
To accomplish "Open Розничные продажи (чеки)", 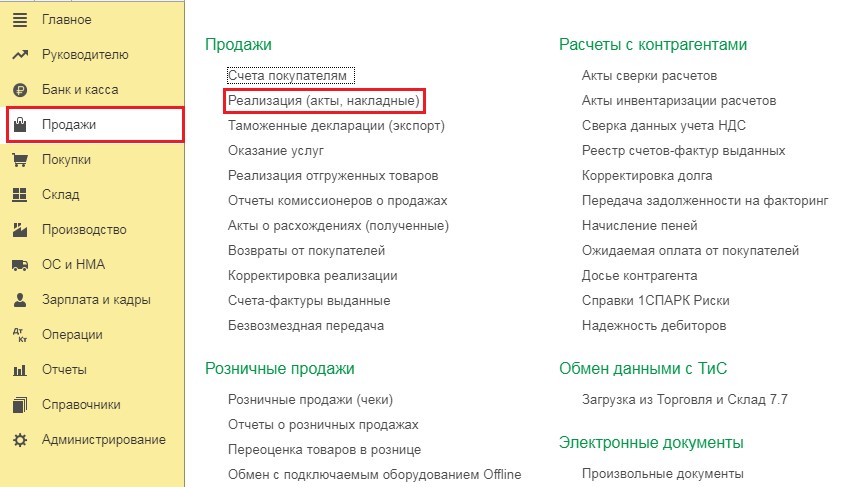I will tap(311, 400).
